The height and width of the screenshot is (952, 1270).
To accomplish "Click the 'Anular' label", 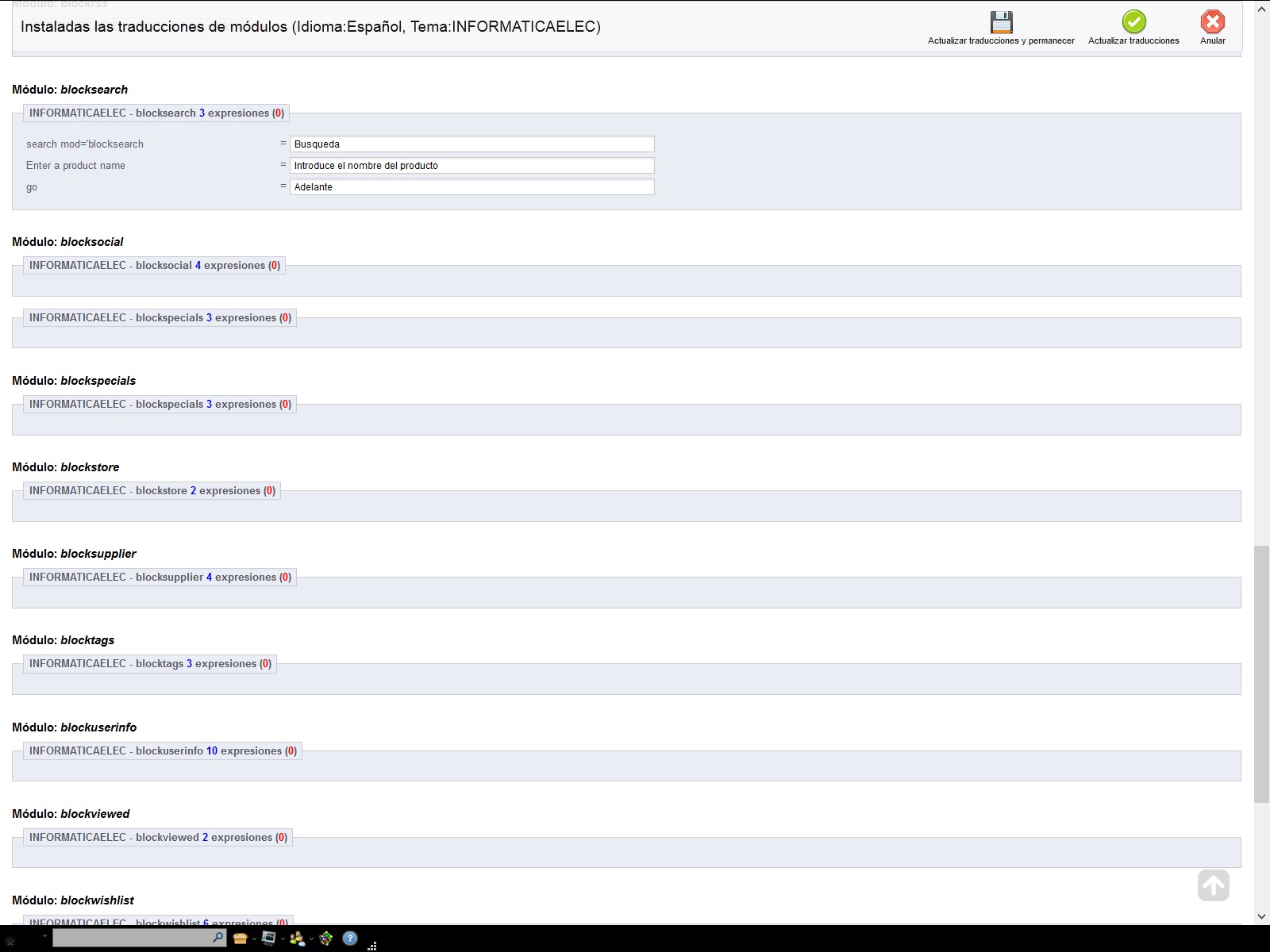I will (x=1212, y=40).
